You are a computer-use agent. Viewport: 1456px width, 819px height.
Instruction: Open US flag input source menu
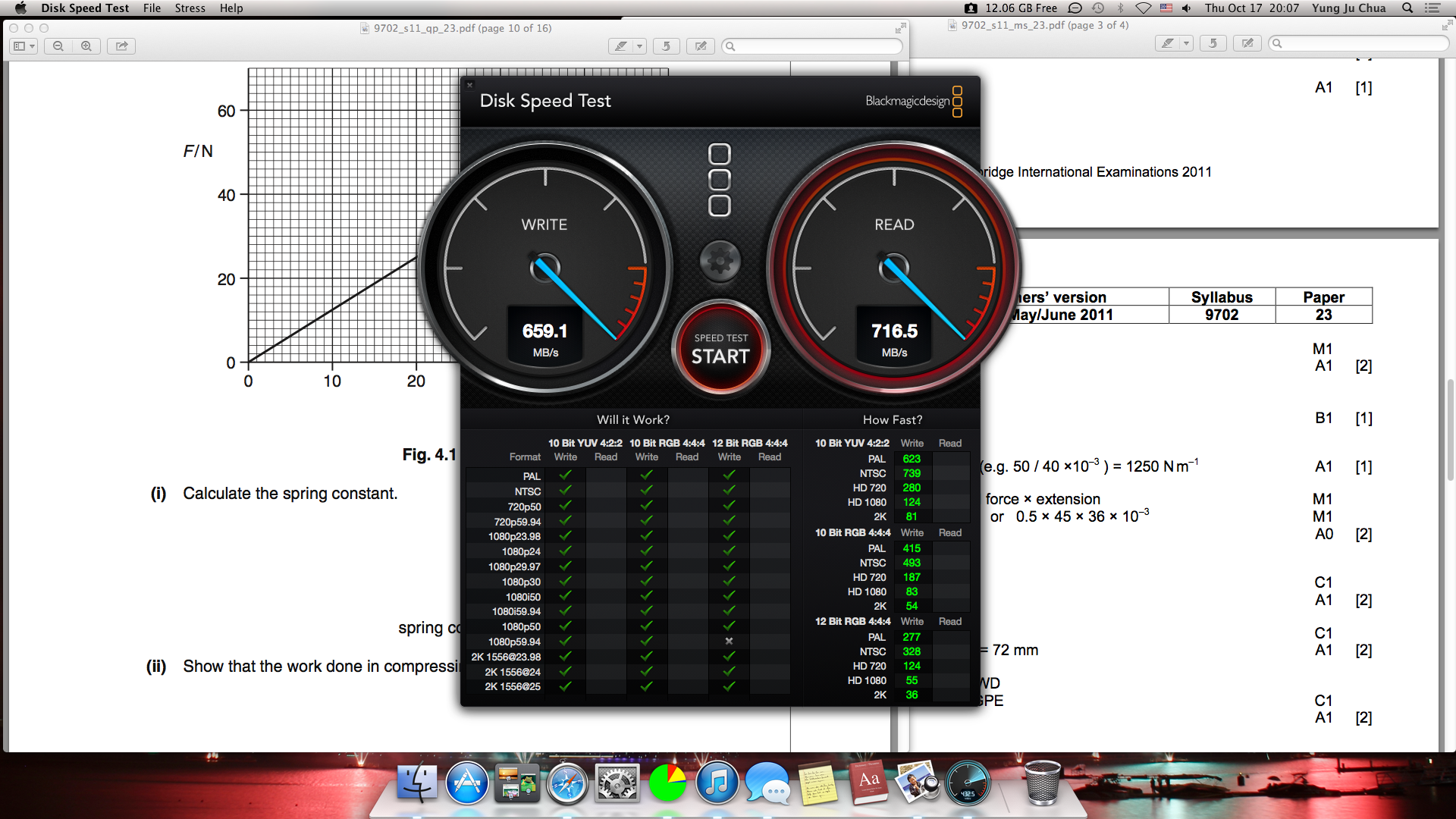[1166, 8]
